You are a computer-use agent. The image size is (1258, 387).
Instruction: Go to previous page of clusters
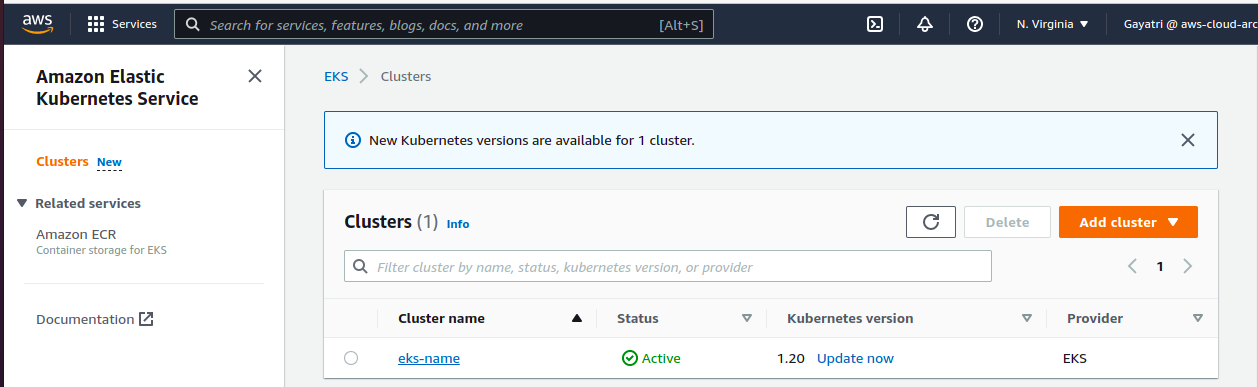pos(1133,266)
